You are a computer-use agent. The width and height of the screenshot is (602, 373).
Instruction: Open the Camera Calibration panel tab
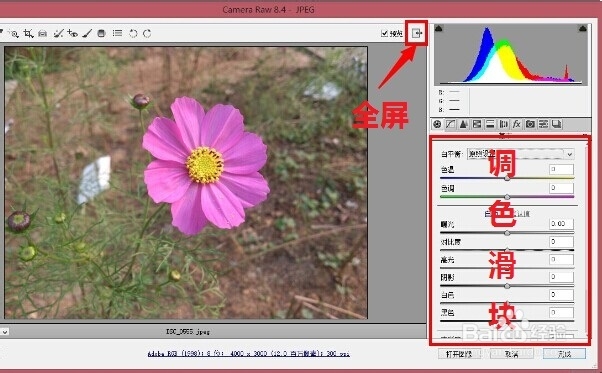click(x=530, y=124)
